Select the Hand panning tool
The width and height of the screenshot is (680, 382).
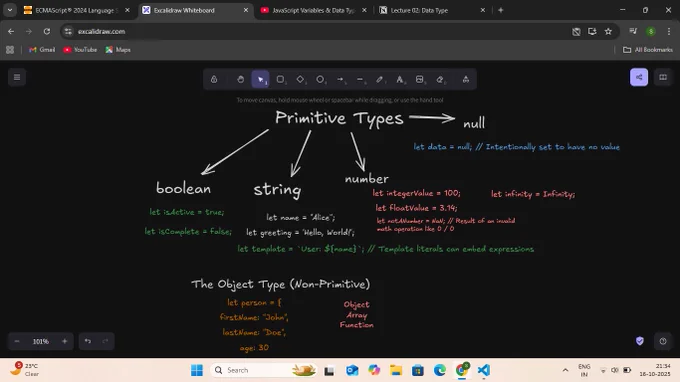tap(241, 79)
